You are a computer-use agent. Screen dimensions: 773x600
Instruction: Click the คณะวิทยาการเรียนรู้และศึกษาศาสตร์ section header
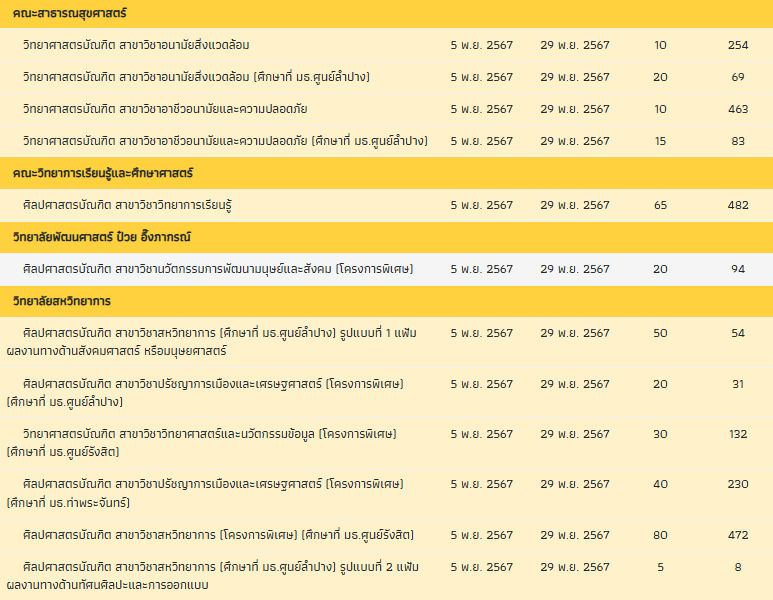(x=103, y=173)
